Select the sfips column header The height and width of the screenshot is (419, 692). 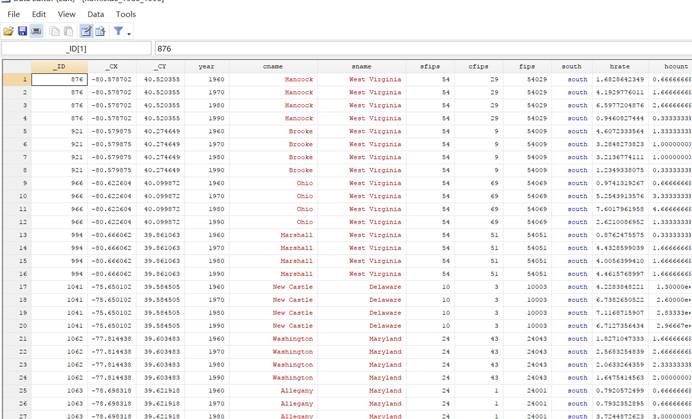tap(430, 67)
